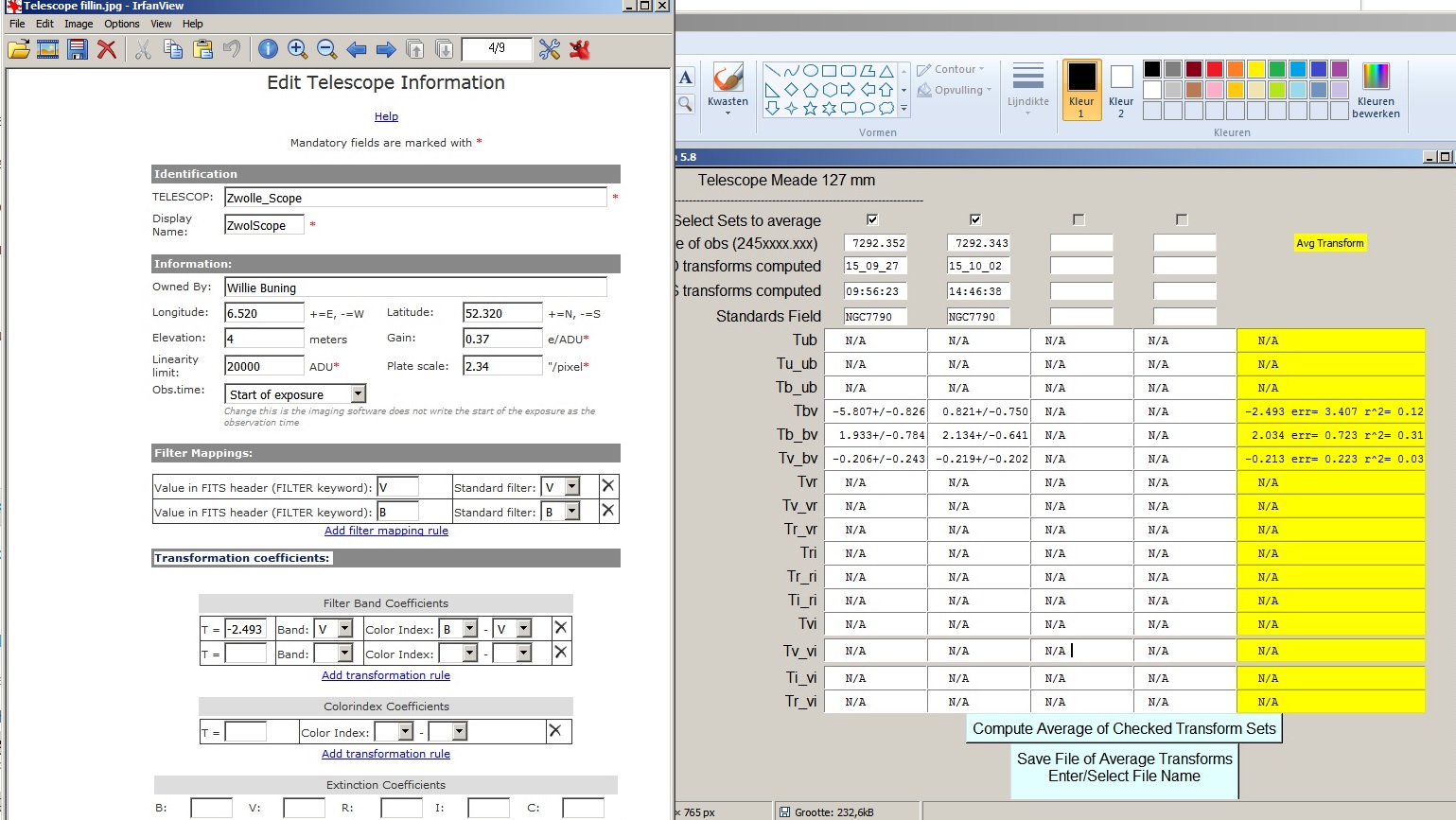1456x820 pixels.
Task: Go to next image with the right arrow
Action: click(386, 49)
